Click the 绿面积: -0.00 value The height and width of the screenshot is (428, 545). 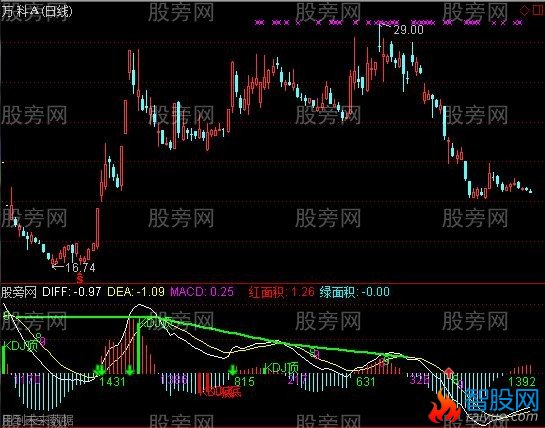(354, 292)
